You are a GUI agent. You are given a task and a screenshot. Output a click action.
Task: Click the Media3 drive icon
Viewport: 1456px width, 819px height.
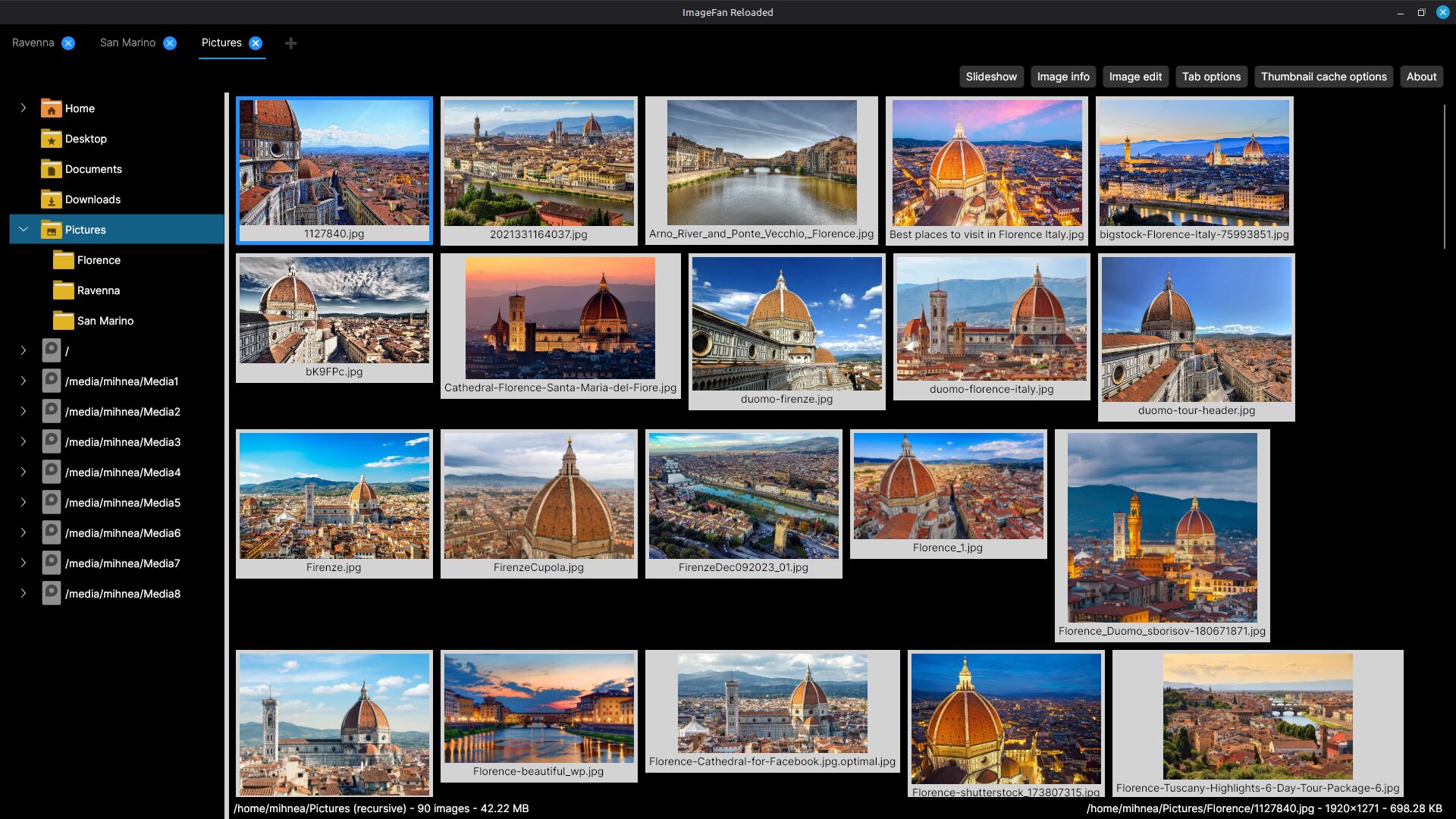pyautogui.click(x=51, y=442)
